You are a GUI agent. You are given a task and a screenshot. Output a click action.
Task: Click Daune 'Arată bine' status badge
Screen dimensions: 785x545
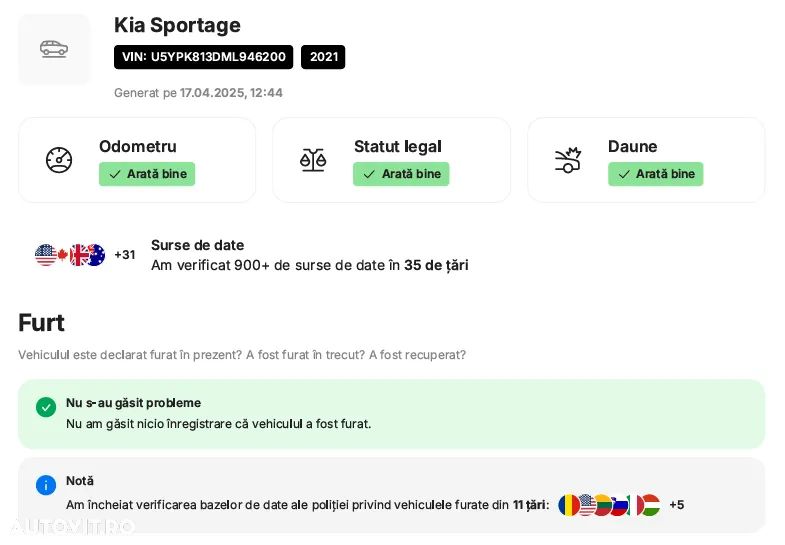pyautogui.click(x=655, y=174)
